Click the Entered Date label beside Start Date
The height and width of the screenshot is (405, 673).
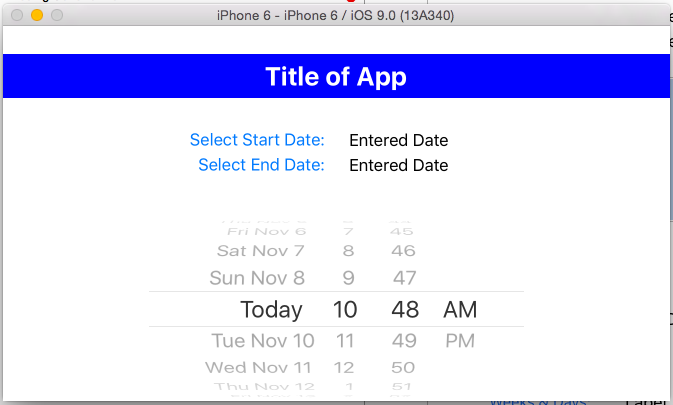pos(398,140)
